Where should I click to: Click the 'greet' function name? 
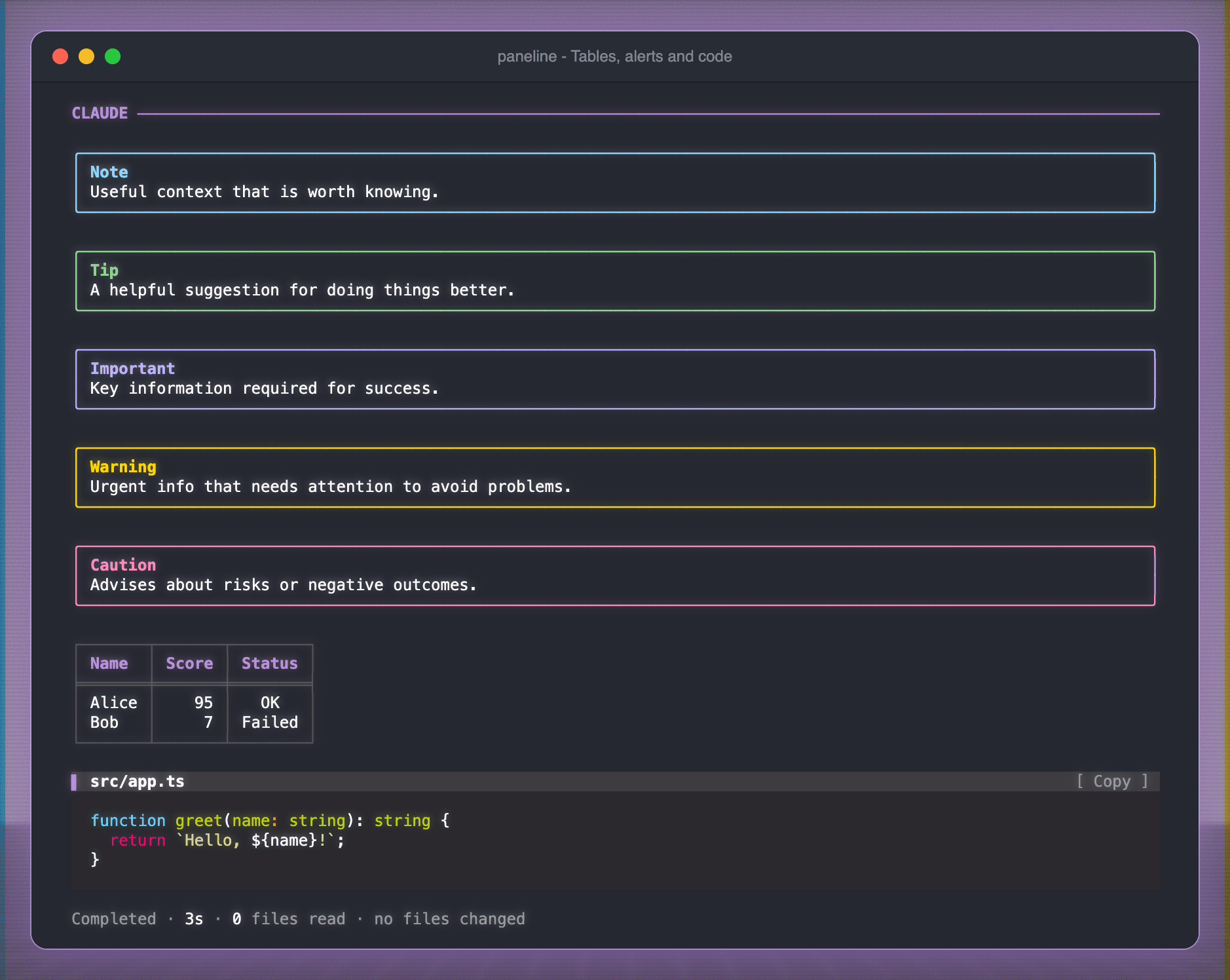tap(199, 821)
